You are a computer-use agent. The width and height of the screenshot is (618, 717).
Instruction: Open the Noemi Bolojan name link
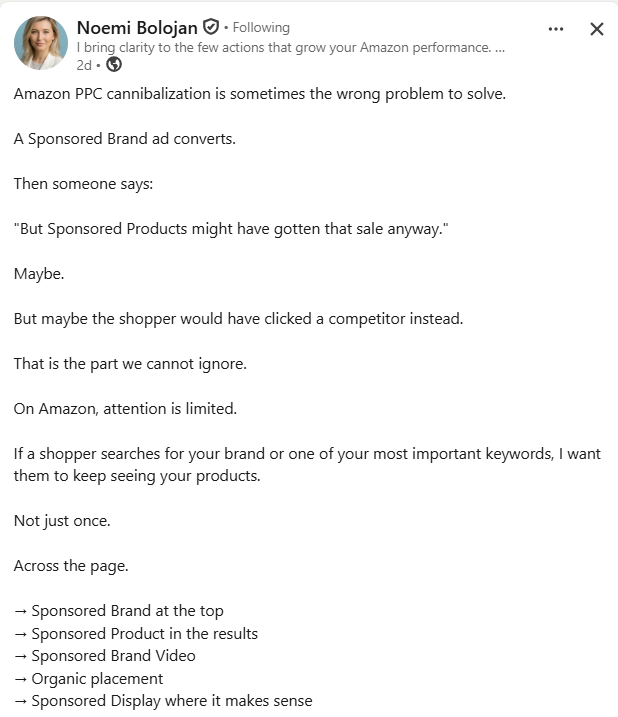[137, 27]
